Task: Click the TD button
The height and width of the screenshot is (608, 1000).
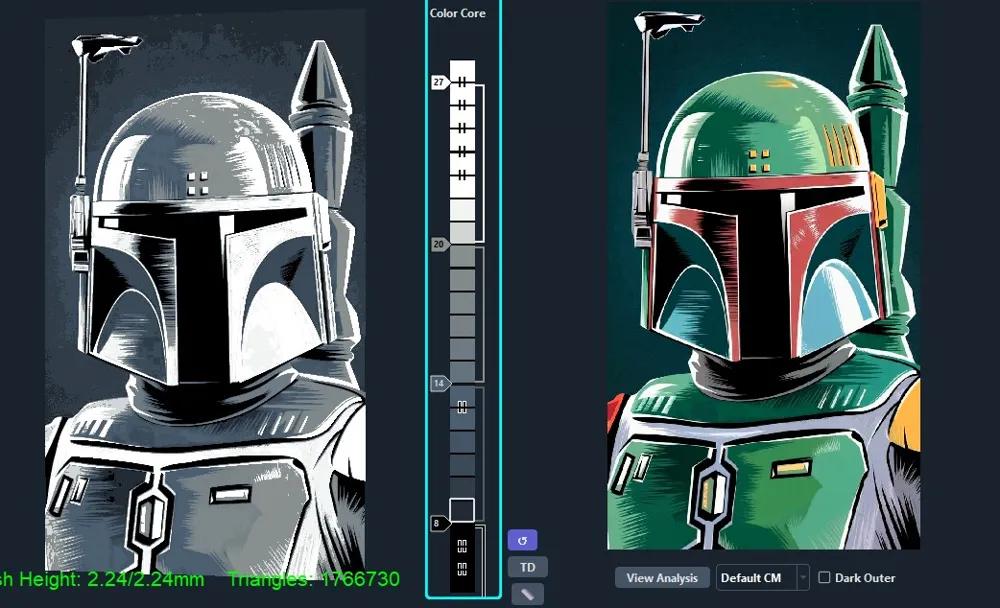Action: point(527,567)
